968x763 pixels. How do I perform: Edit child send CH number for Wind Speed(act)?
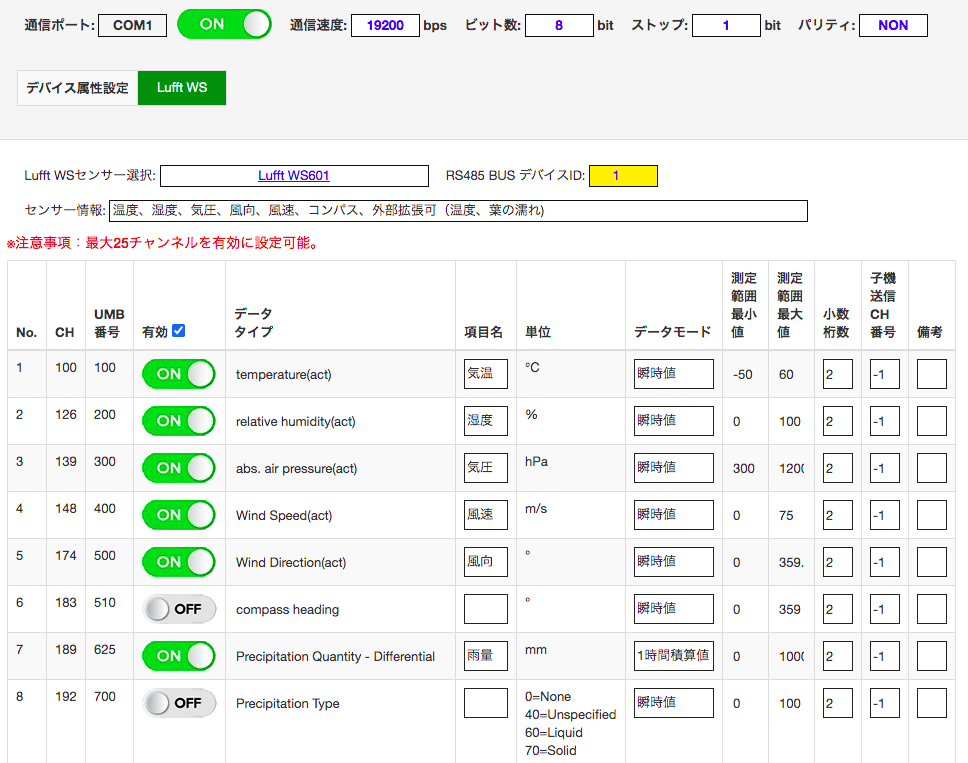885,515
